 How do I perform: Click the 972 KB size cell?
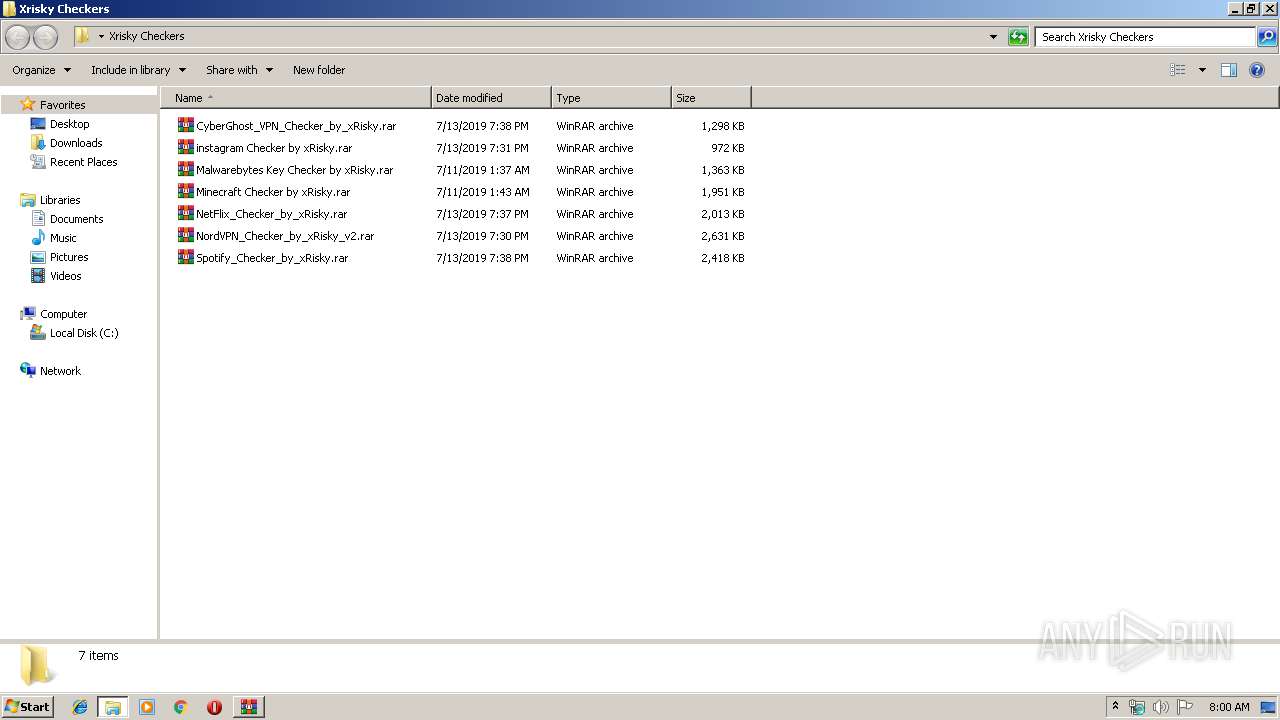pos(727,148)
